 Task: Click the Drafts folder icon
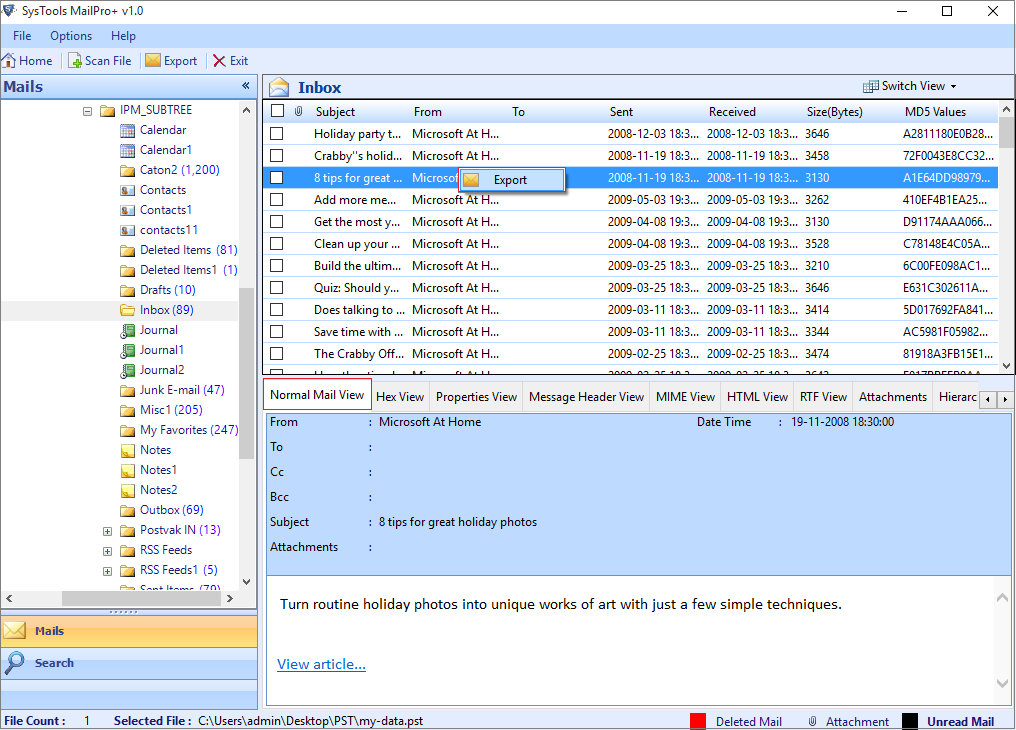pos(128,290)
